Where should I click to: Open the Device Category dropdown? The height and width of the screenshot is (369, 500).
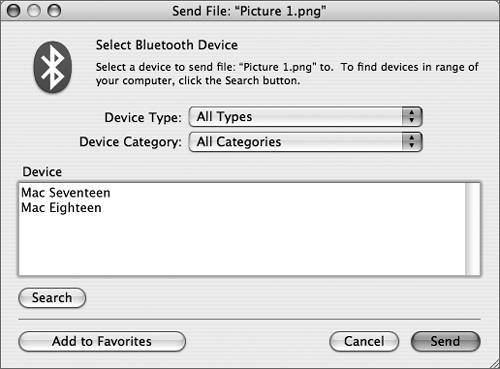point(305,142)
